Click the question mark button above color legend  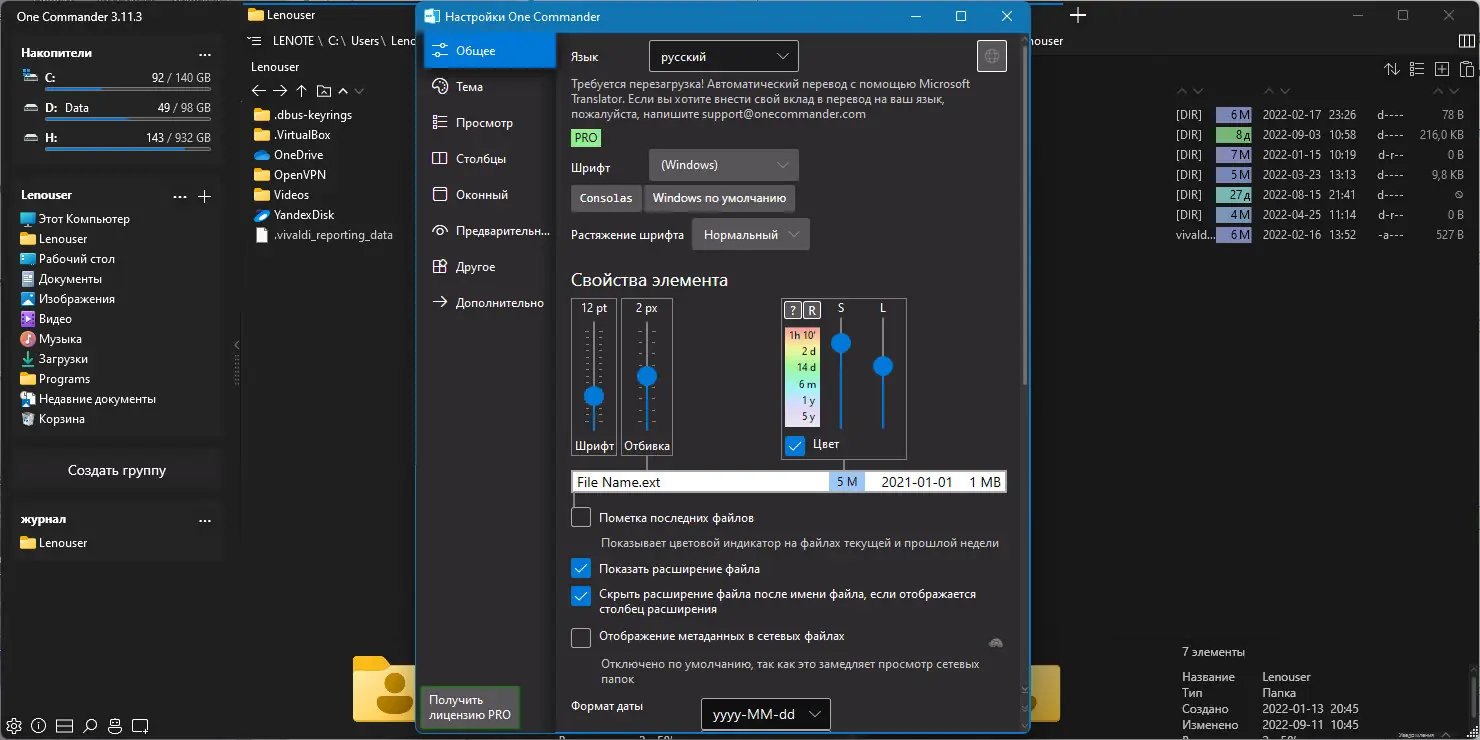792,310
